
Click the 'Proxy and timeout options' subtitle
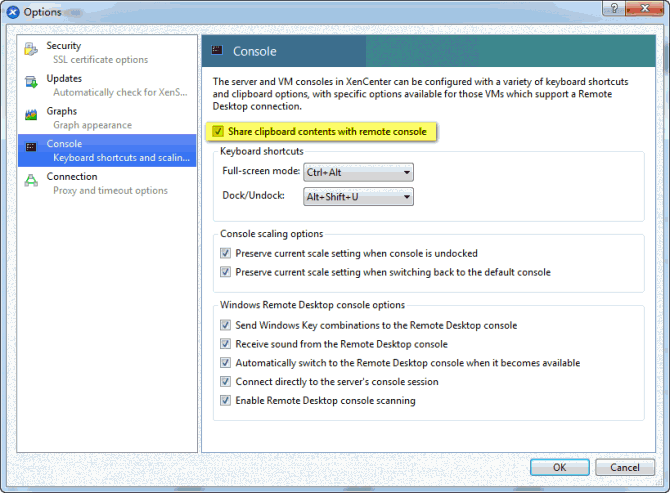click(x=110, y=191)
